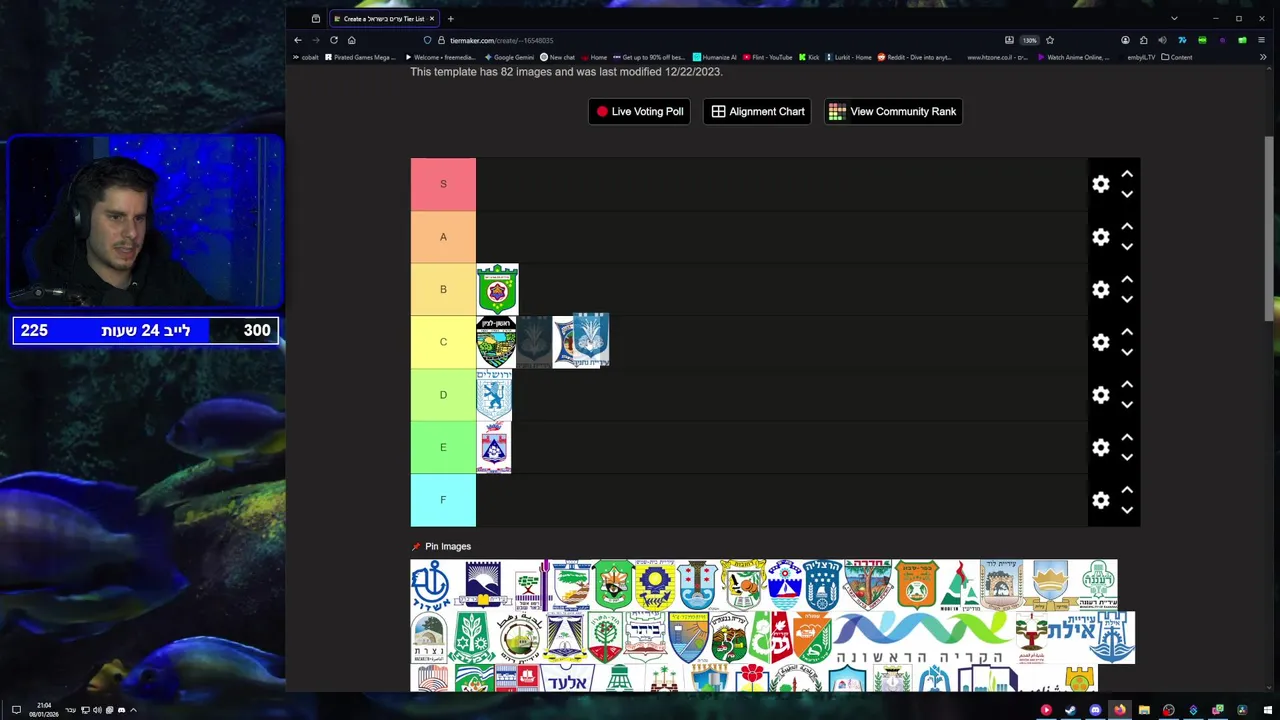Open the cobalt bookmark

(306, 57)
